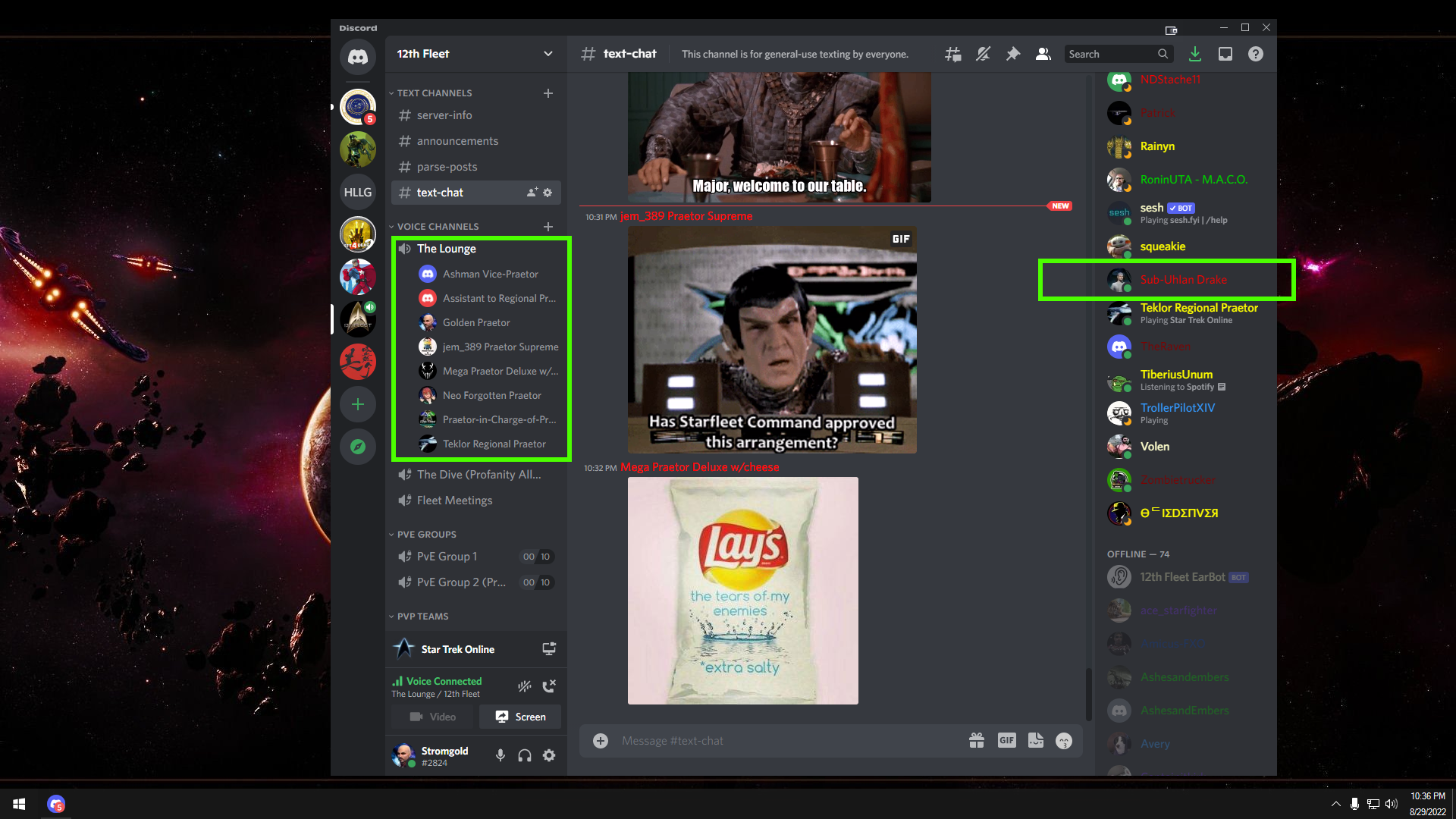Turn on Video camera
The width and height of the screenshot is (1456, 819).
pos(432,717)
